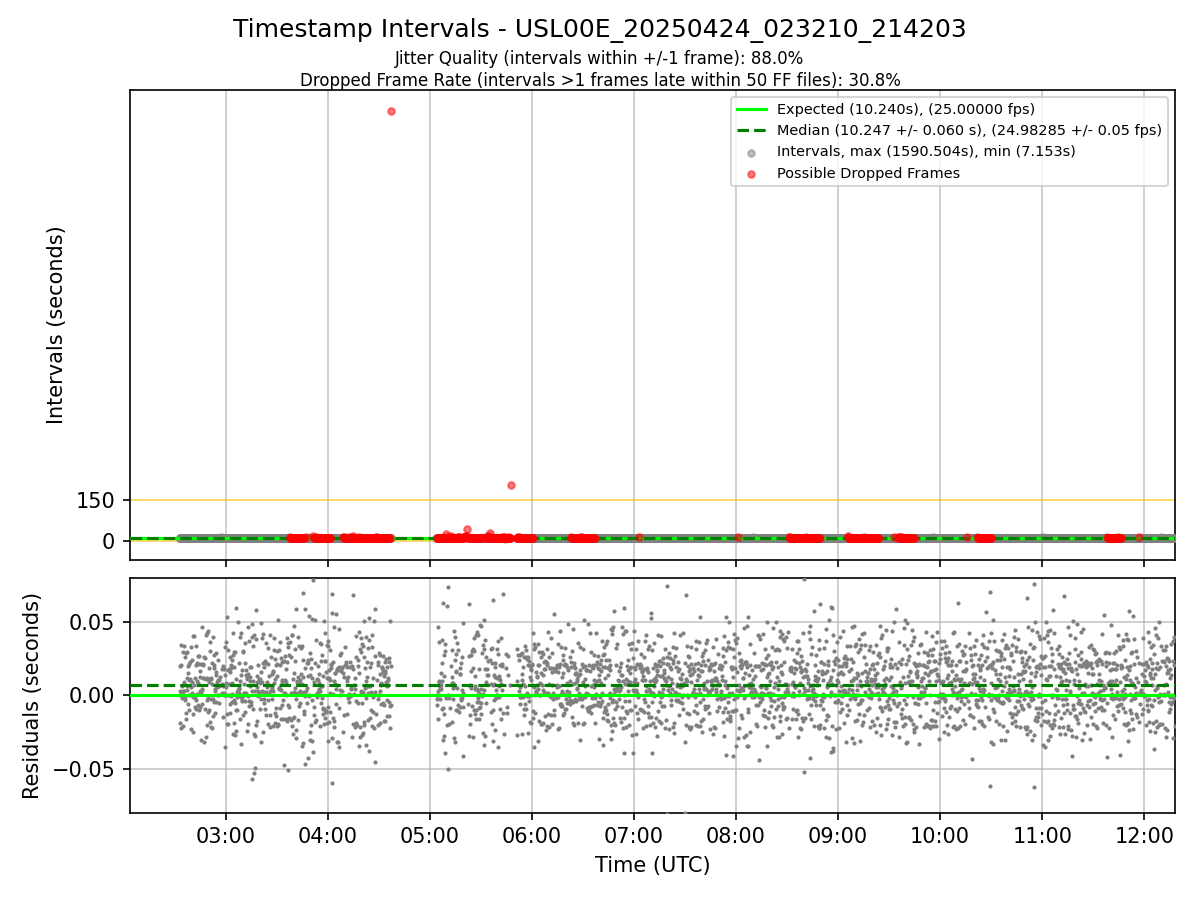Click the '11:00' time tick label

click(x=1042, y=834)
